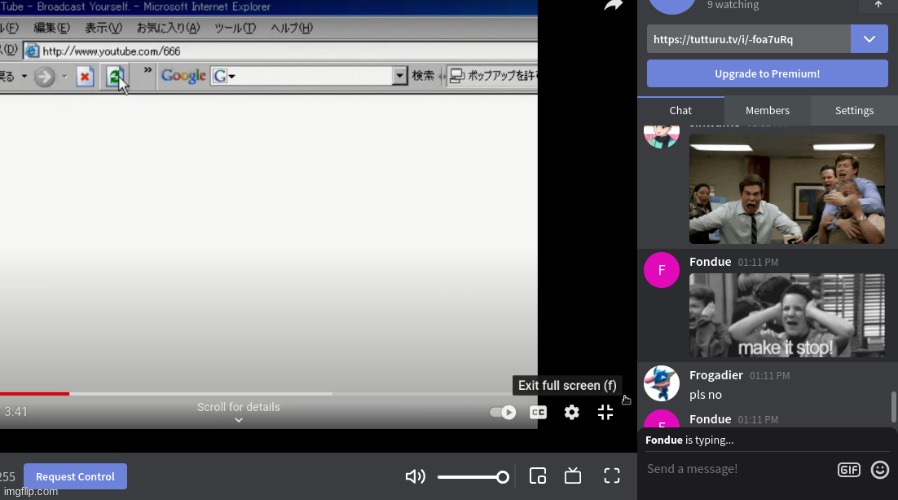Open the 編集(E) menu
Screen dimensions: 898x500
click(52, 27)
